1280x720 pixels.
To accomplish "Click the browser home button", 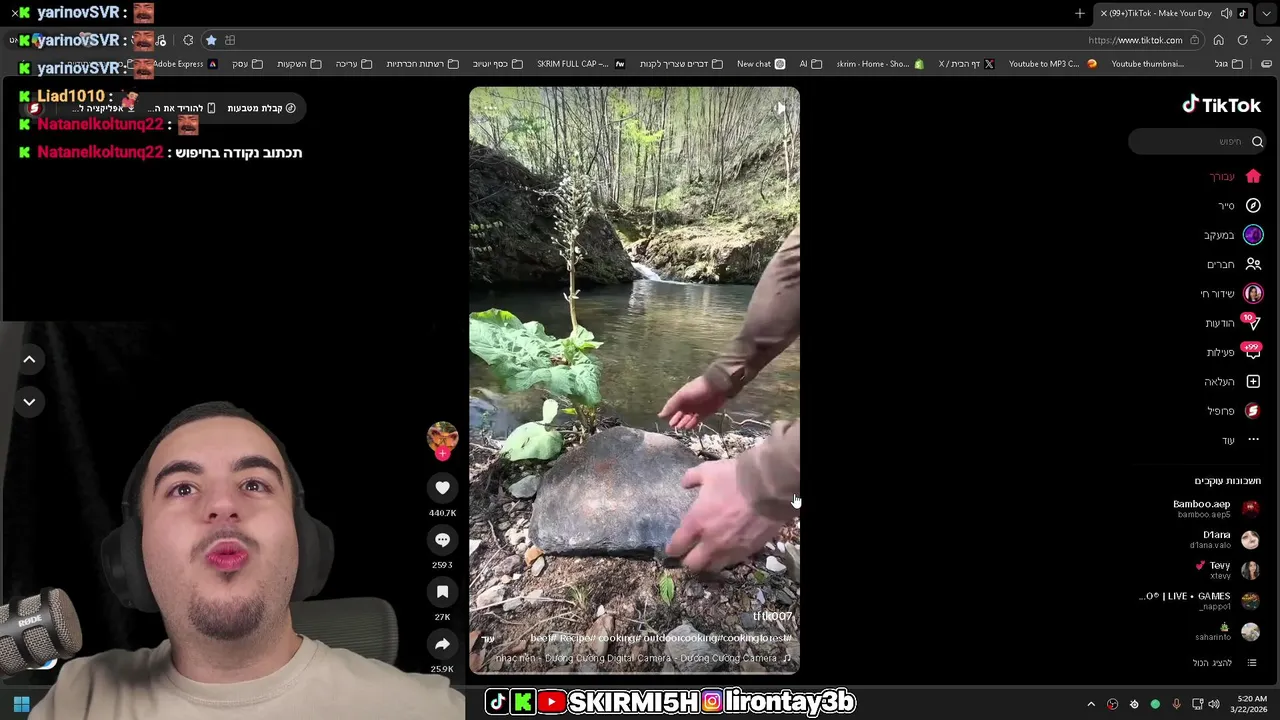I will click(x=1218, y=40).
